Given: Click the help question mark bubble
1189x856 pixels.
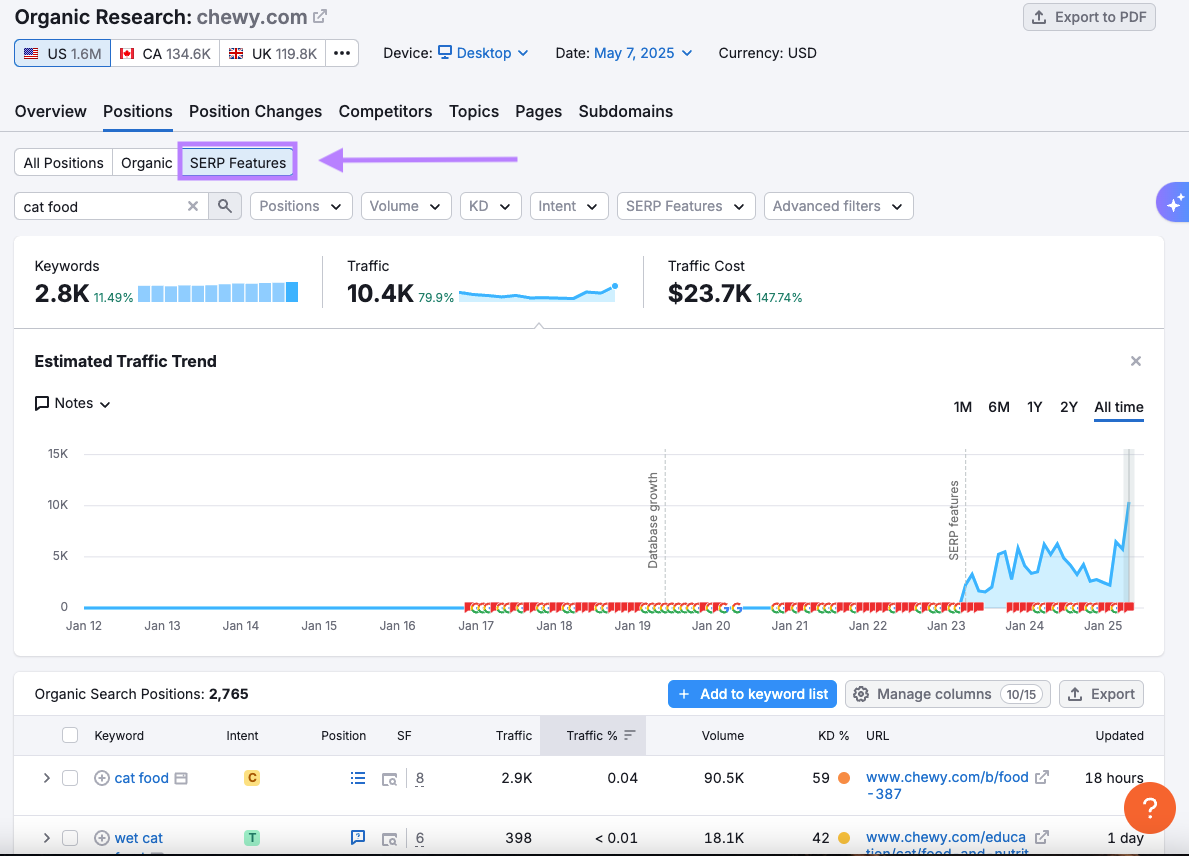Looking at the screenshot, I should coord(1149,808).
